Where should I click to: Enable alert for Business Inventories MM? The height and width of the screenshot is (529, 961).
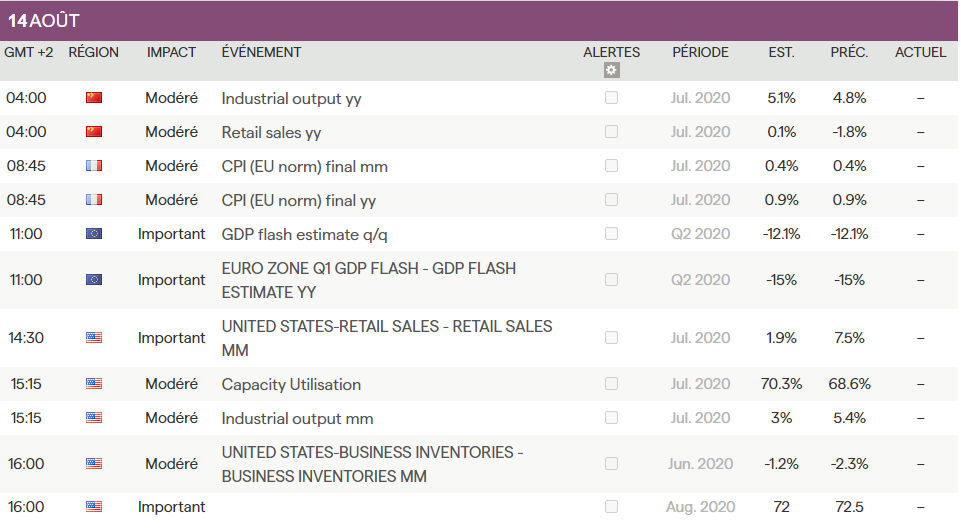point(611,464)
